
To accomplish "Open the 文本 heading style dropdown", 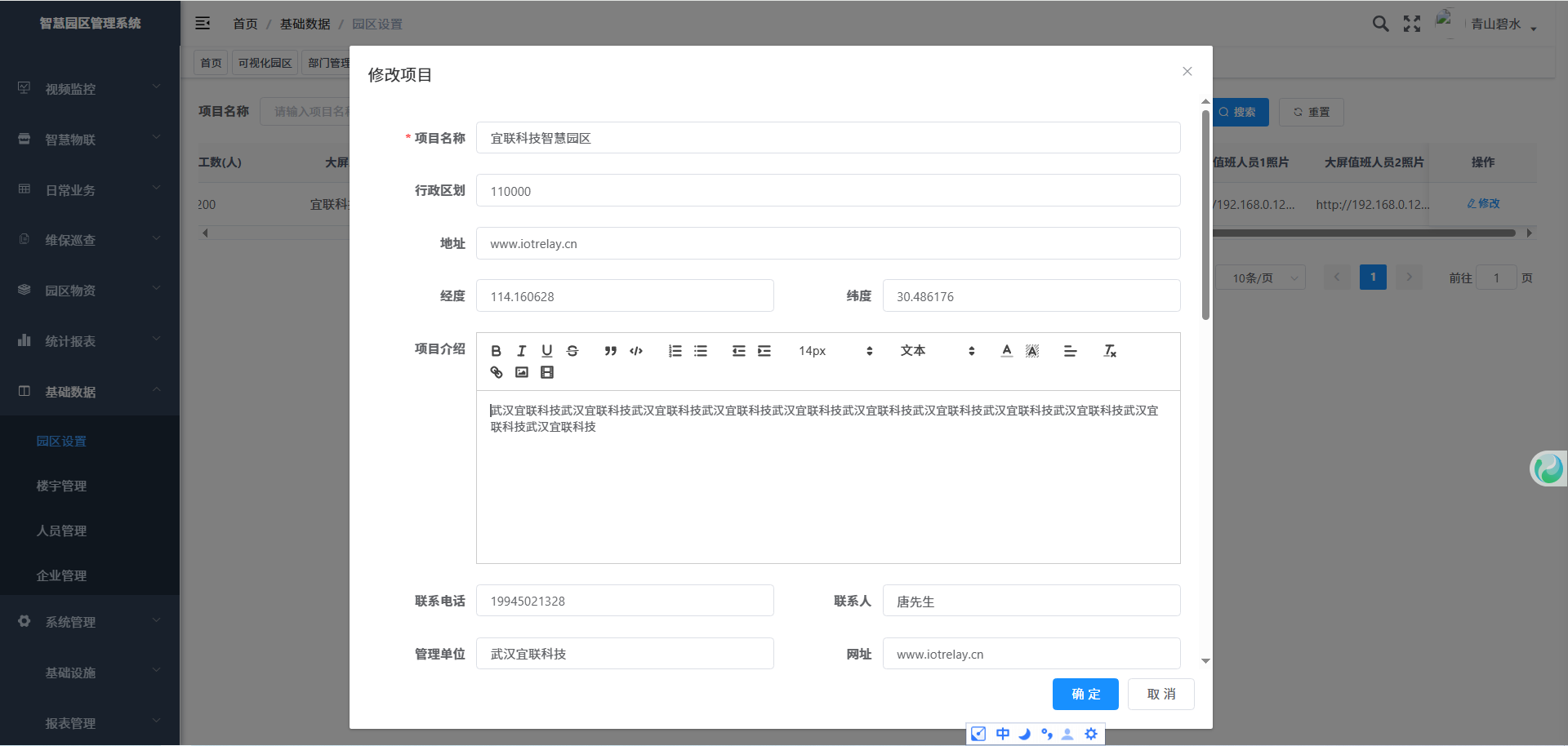I will tap(937, 351).
